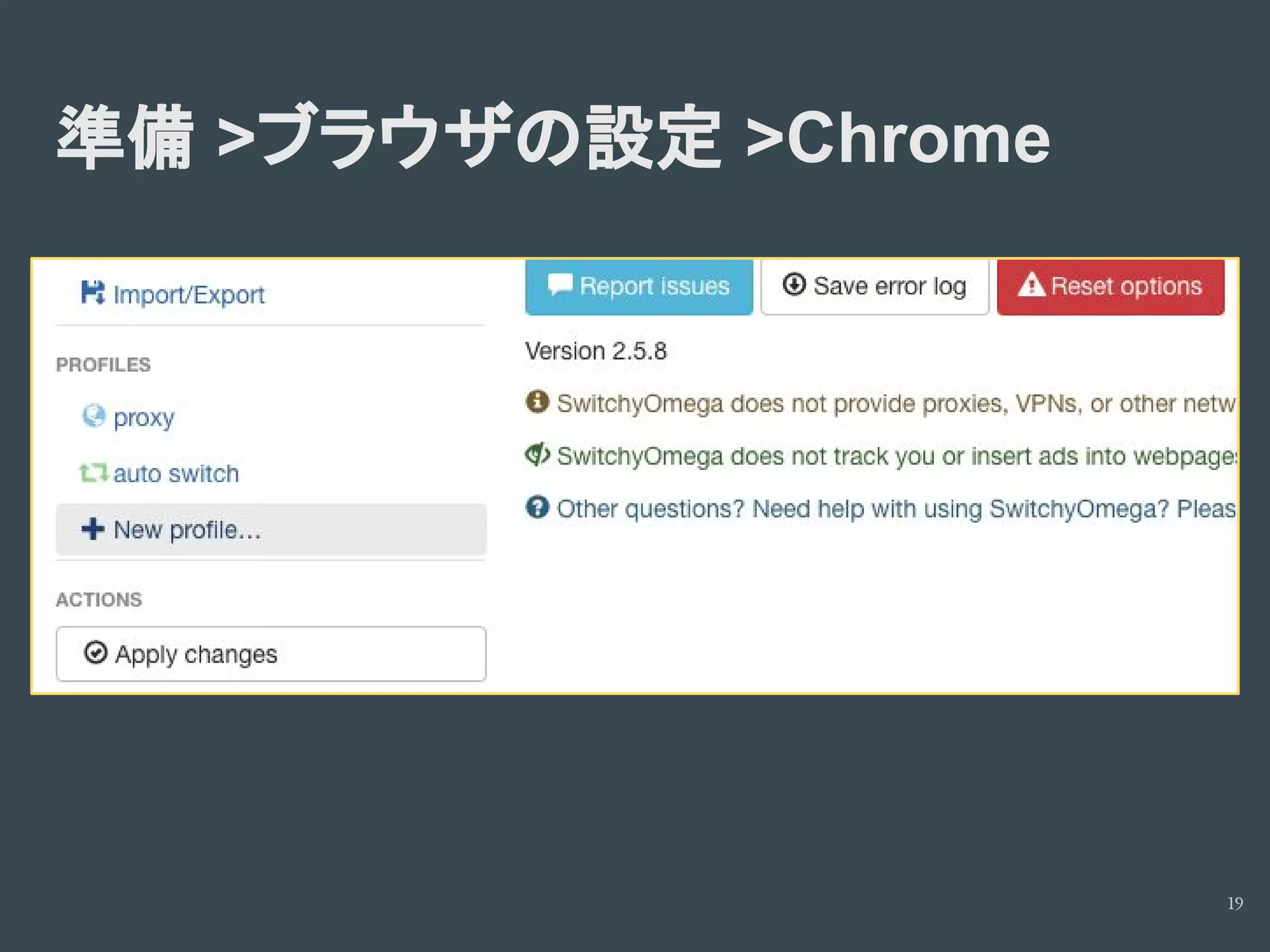The width and height of the screenshot is (1270, 952).
Task: Click the globe icon beside proxy
Action: [94, 416]
